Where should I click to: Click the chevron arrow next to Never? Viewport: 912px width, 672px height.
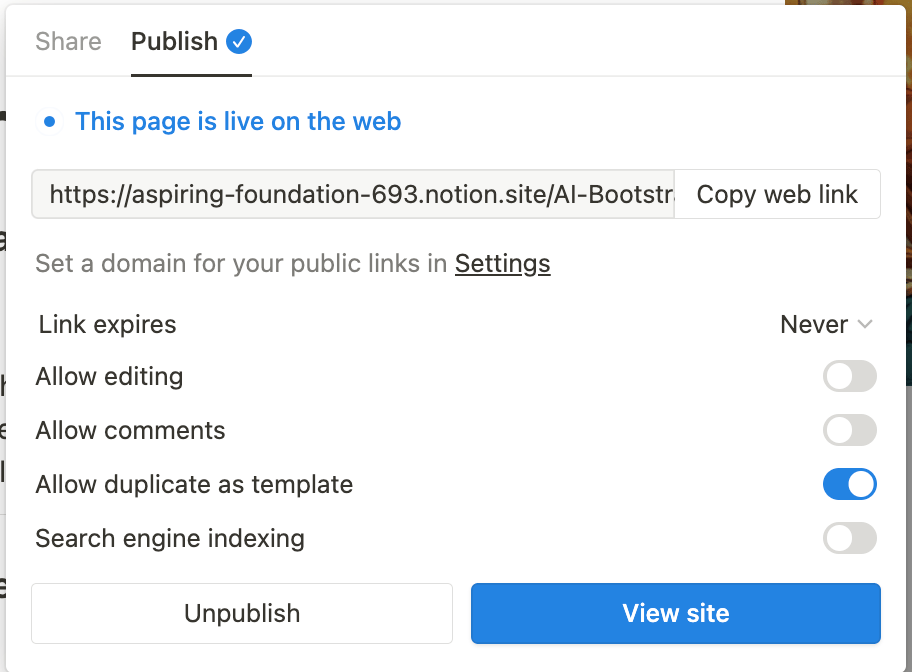tap(866, 325)
